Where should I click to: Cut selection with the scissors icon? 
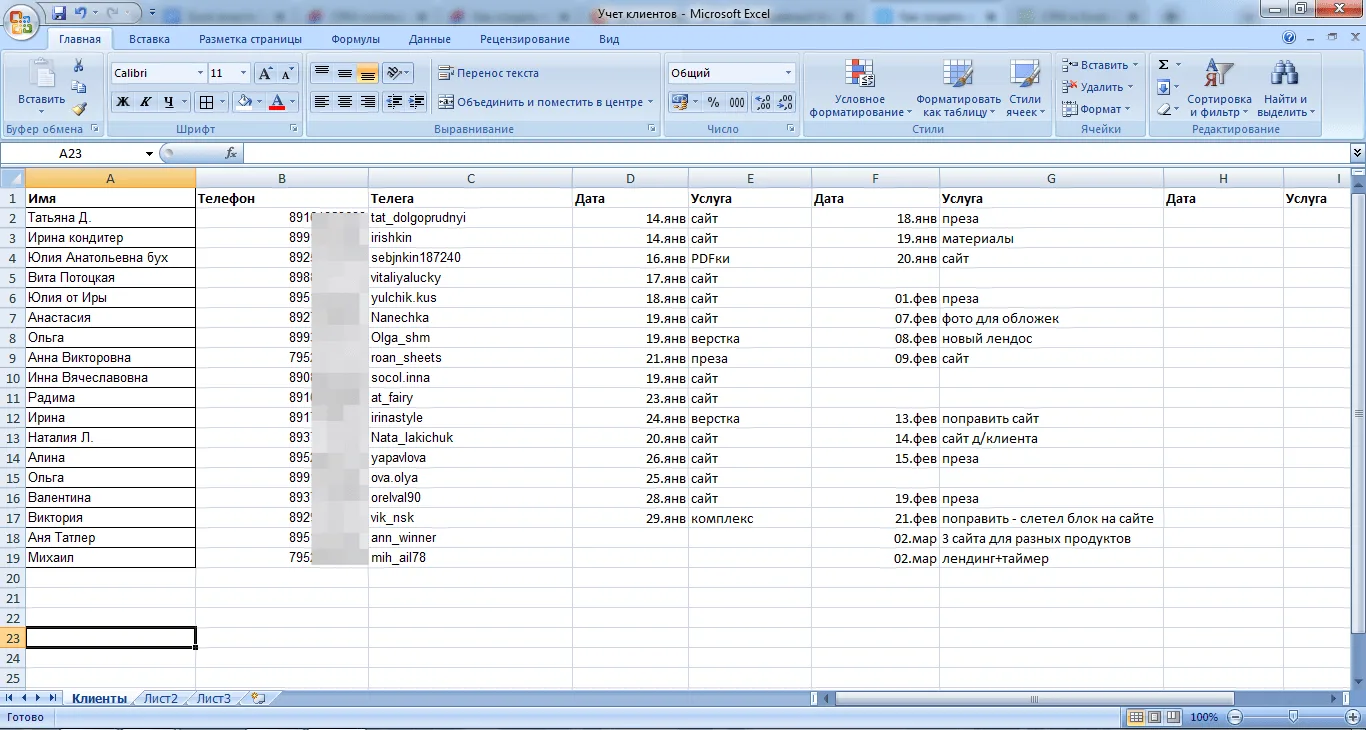79,65
